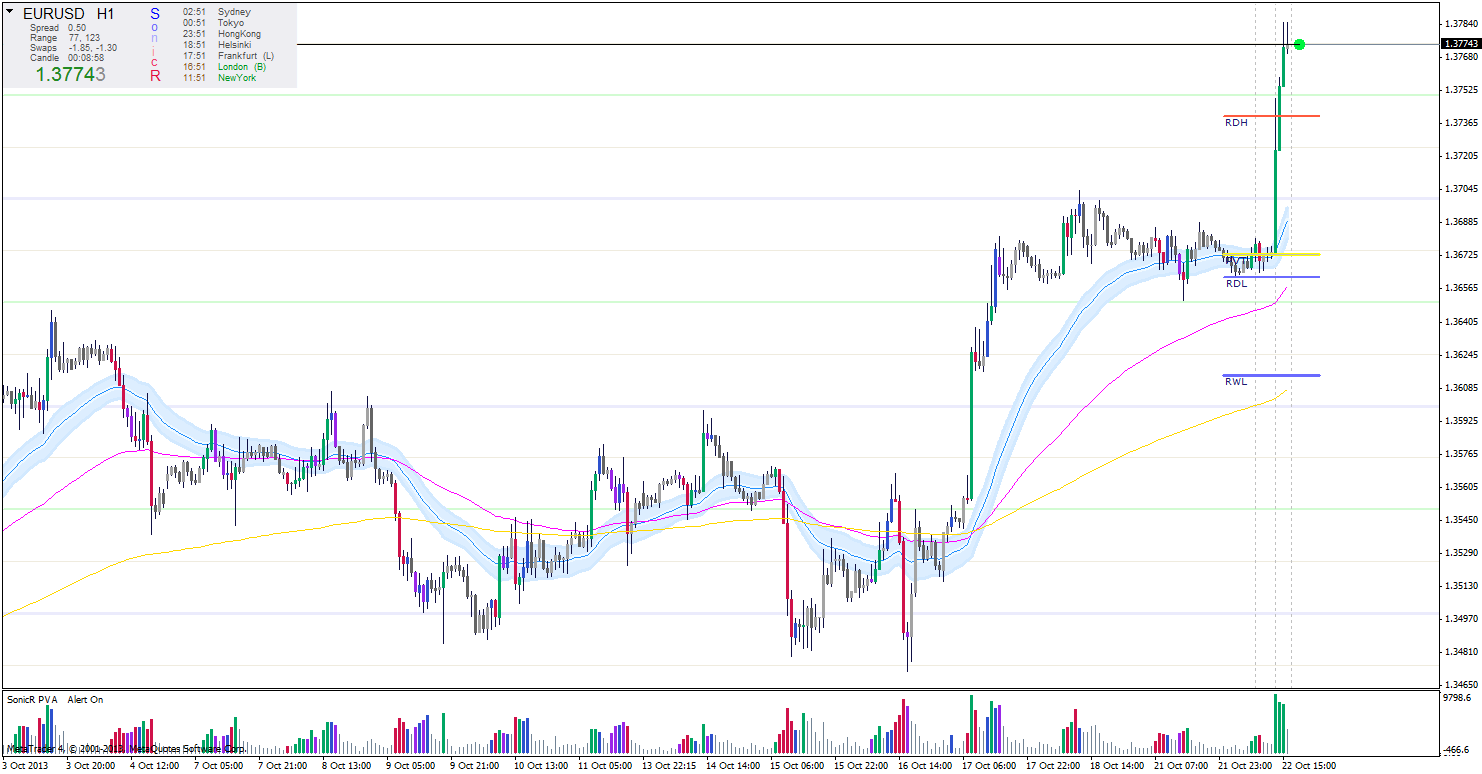Click the 1.37525 price axis label

point(1461,90)
